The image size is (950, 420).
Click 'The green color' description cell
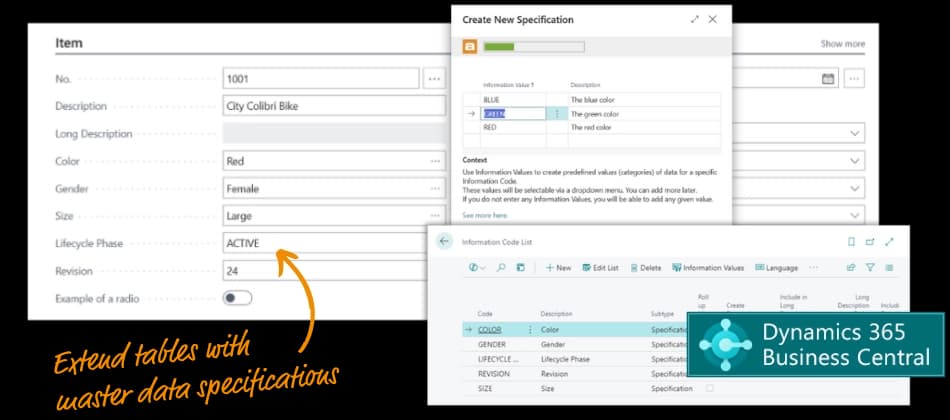pyautogui.click(x=644, y=113)
